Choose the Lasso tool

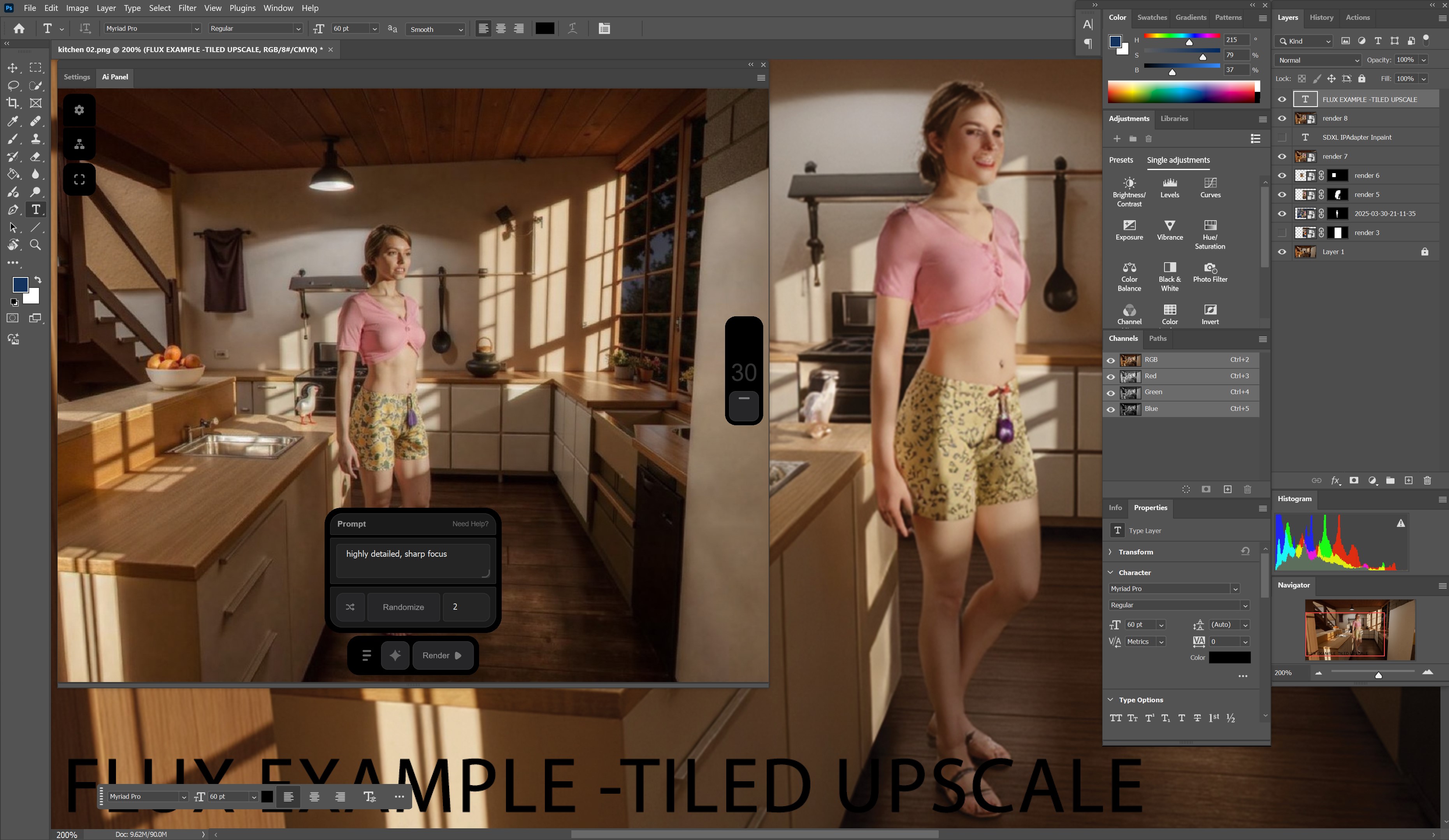click(13, 86)
